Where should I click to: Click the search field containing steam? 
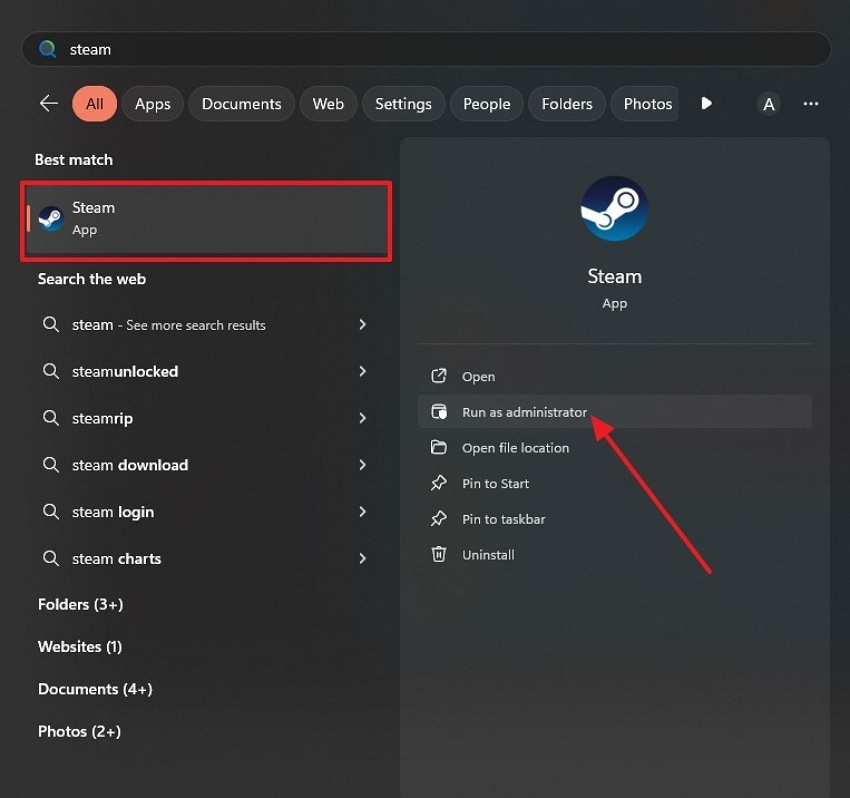(426, 49)
